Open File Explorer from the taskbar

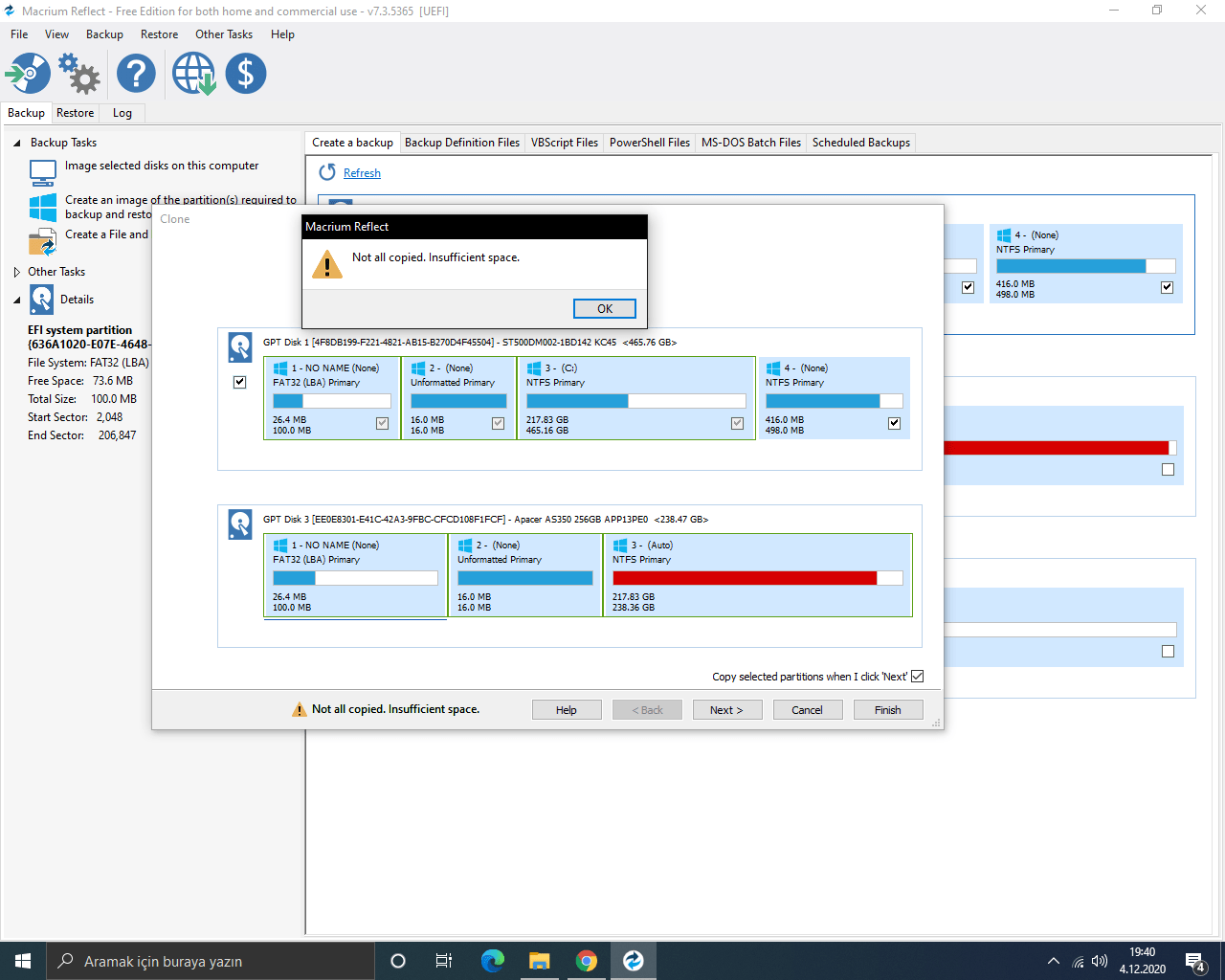540,961
